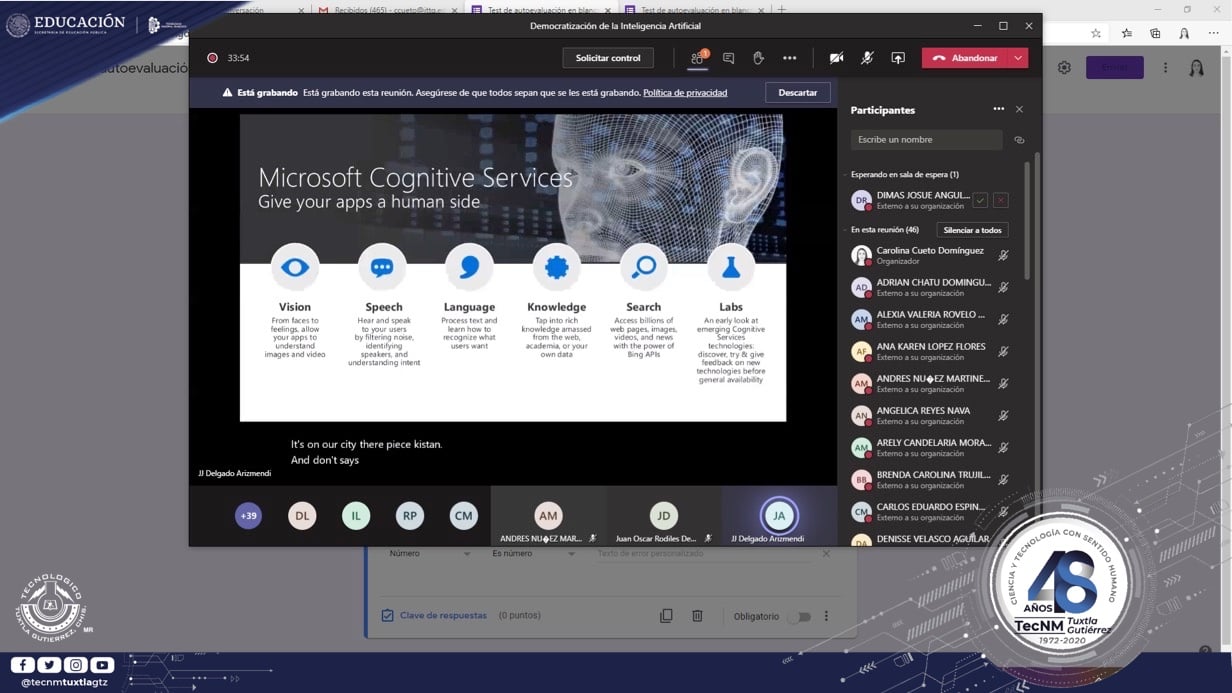Click the Solicitar control button
1232x693 pixels.
pyautogui.click(x=608, y=58)
